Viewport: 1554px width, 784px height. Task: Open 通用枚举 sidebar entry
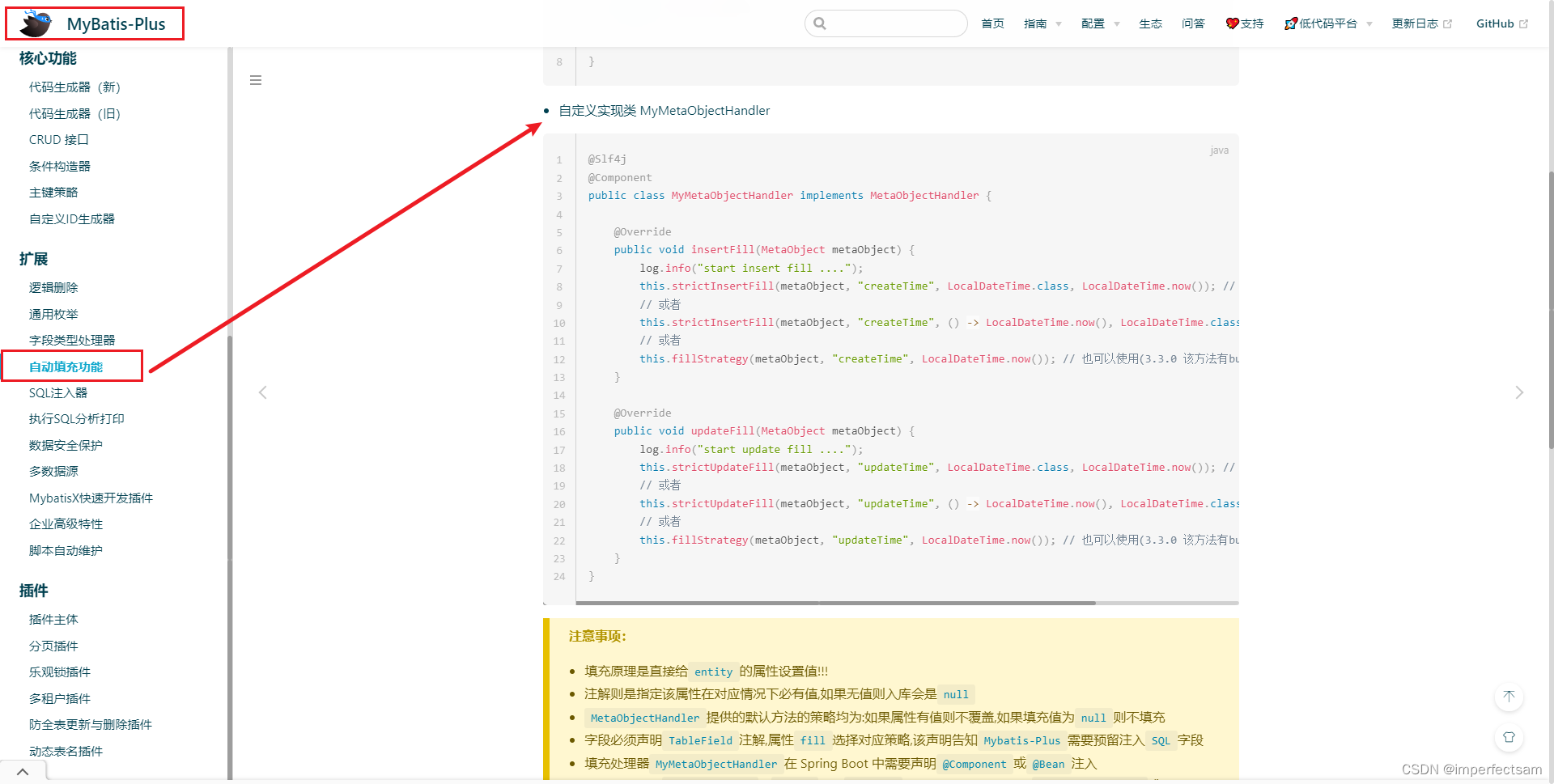point(53,315)
